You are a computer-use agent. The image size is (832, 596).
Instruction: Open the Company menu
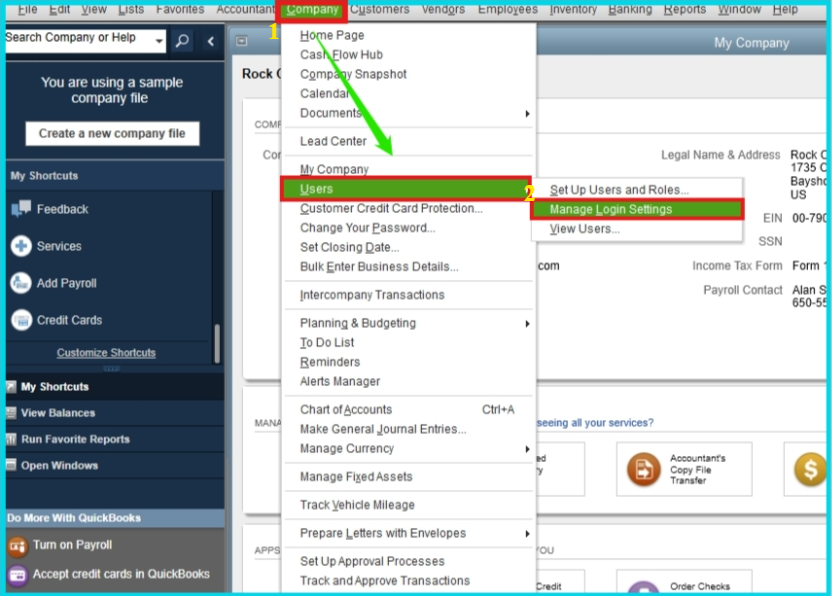(312, 10)
